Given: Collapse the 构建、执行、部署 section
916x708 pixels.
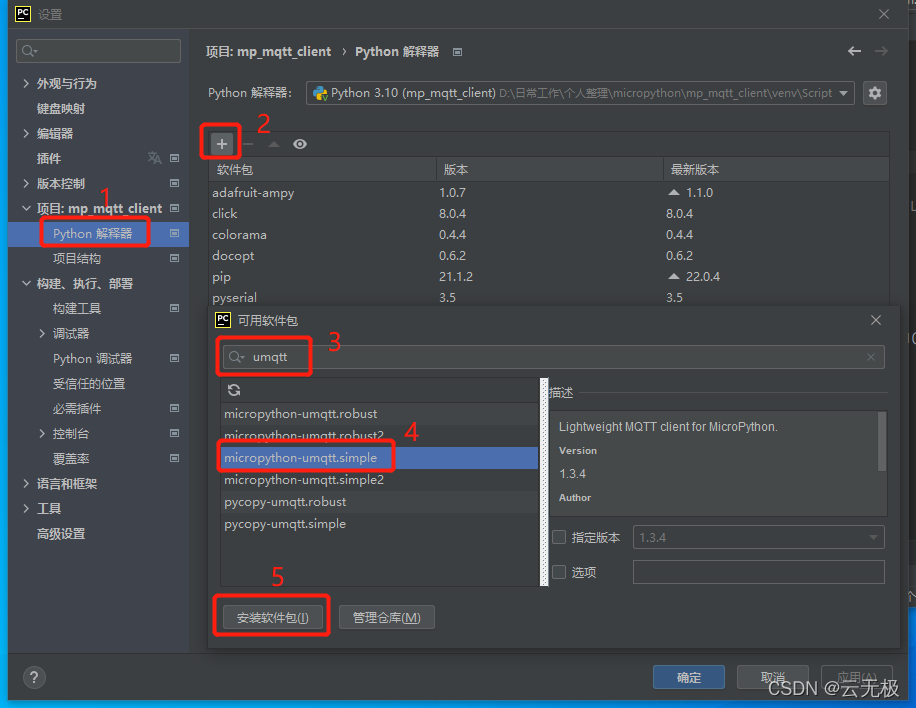Looking at the screenshot, I should [26, 283].
